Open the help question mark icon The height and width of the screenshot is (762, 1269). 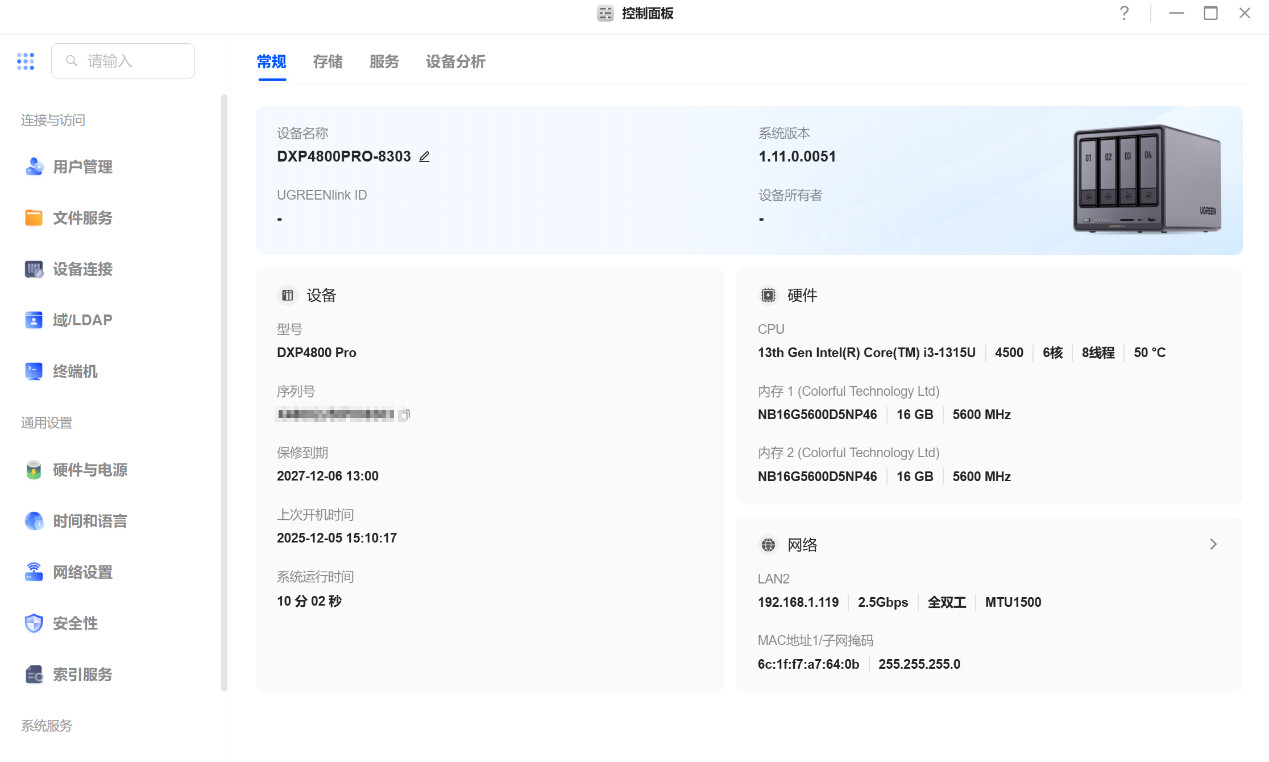[x=1124, y=14]
